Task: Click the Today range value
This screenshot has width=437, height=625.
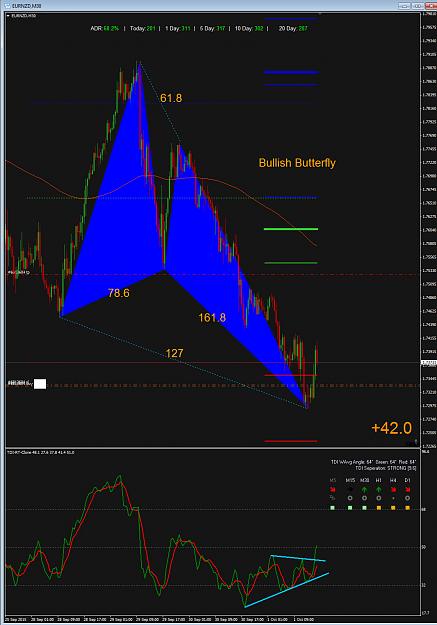Action: tap(150, 29)
